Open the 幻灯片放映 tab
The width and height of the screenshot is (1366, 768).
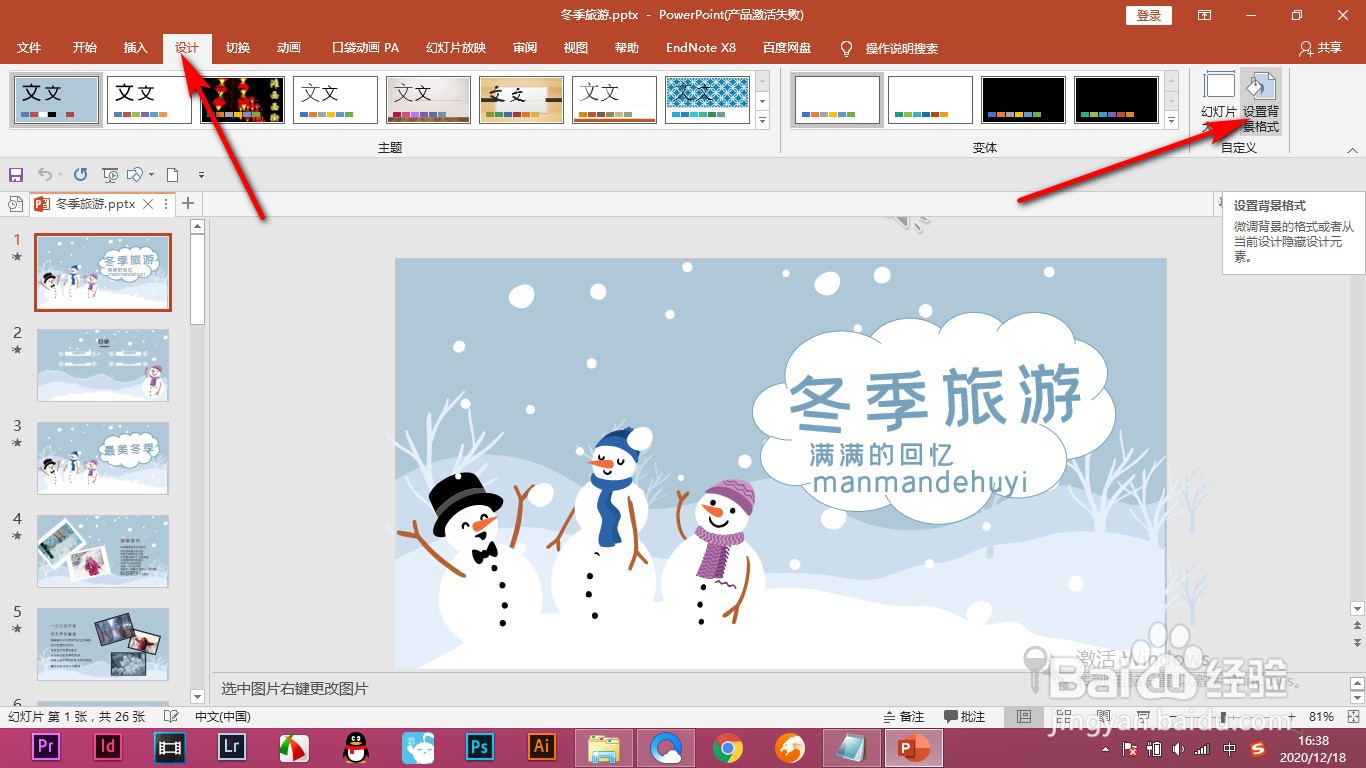(456, 48)
